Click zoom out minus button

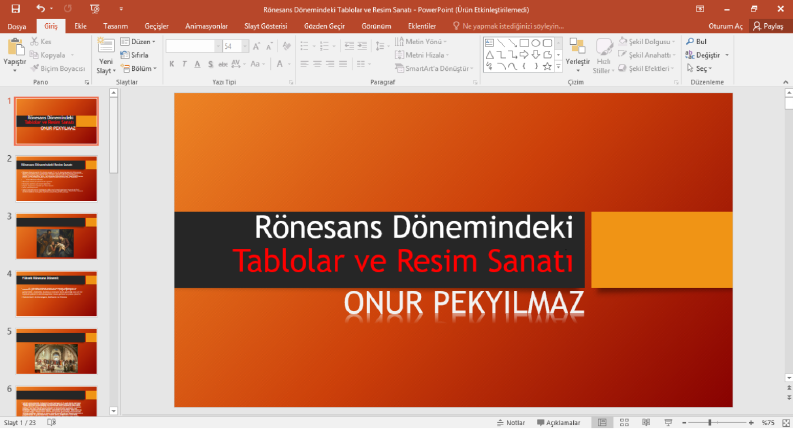(684, 422)
